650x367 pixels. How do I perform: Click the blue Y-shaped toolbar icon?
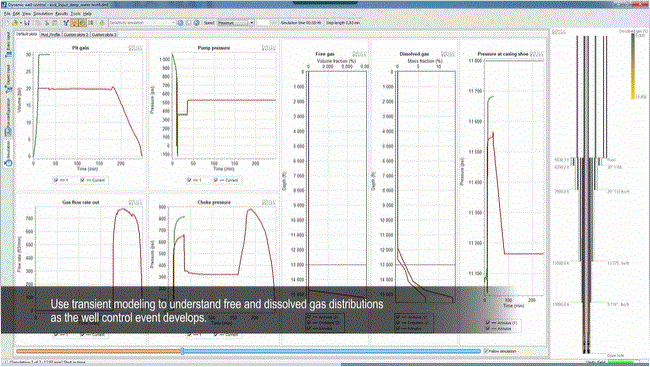tap(65, 23)
